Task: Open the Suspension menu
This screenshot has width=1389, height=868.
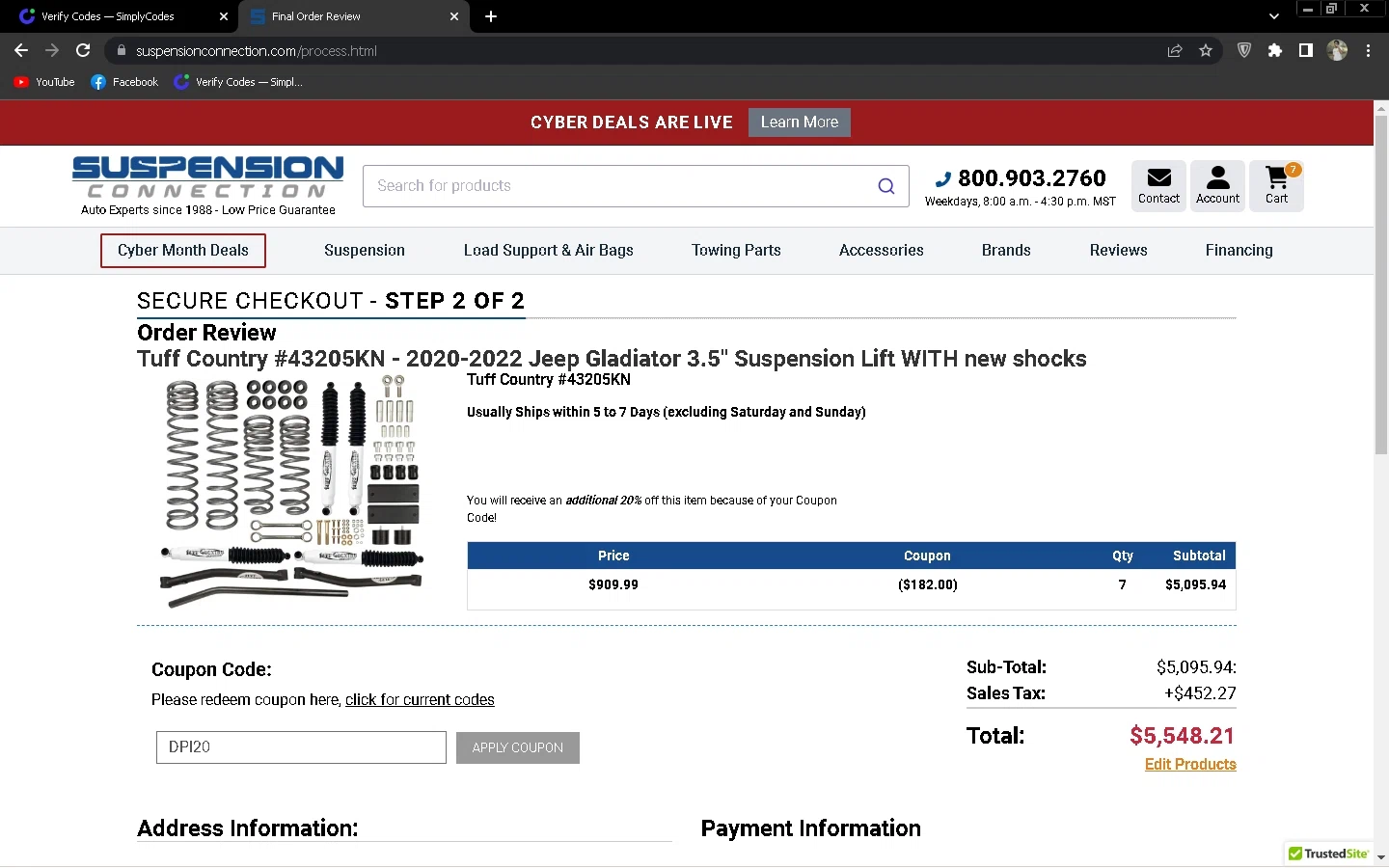Action: click(x=365, y=251)
